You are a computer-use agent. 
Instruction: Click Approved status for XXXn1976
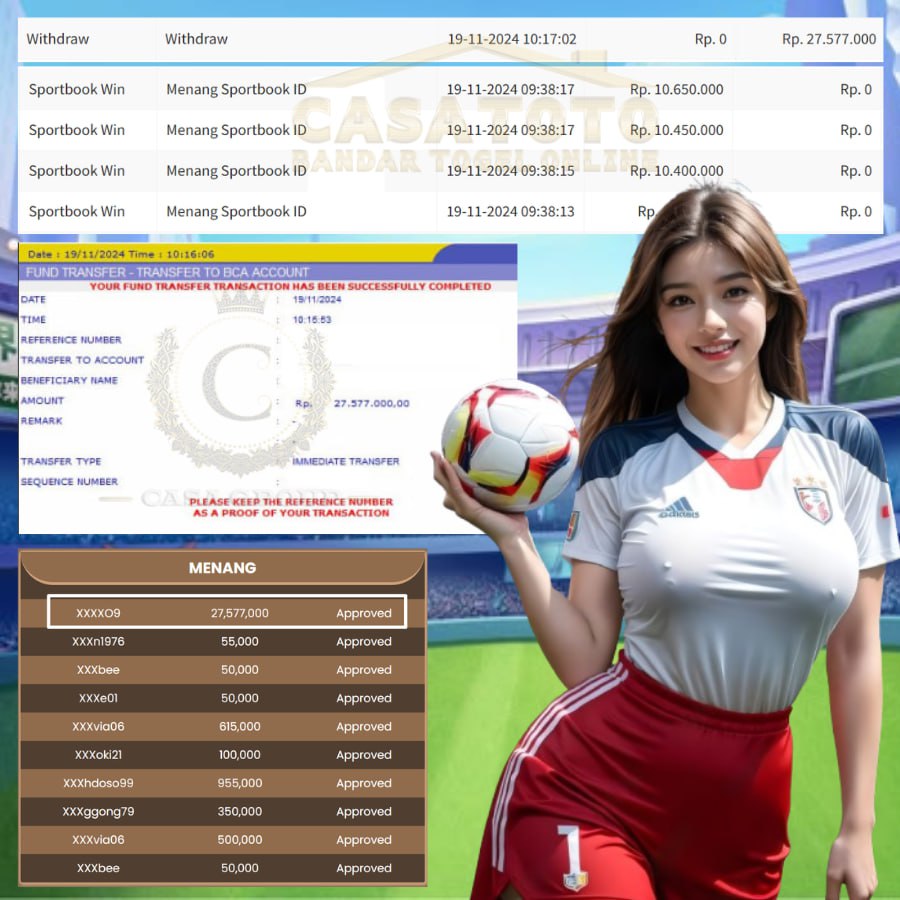click(x=364, y=642)
